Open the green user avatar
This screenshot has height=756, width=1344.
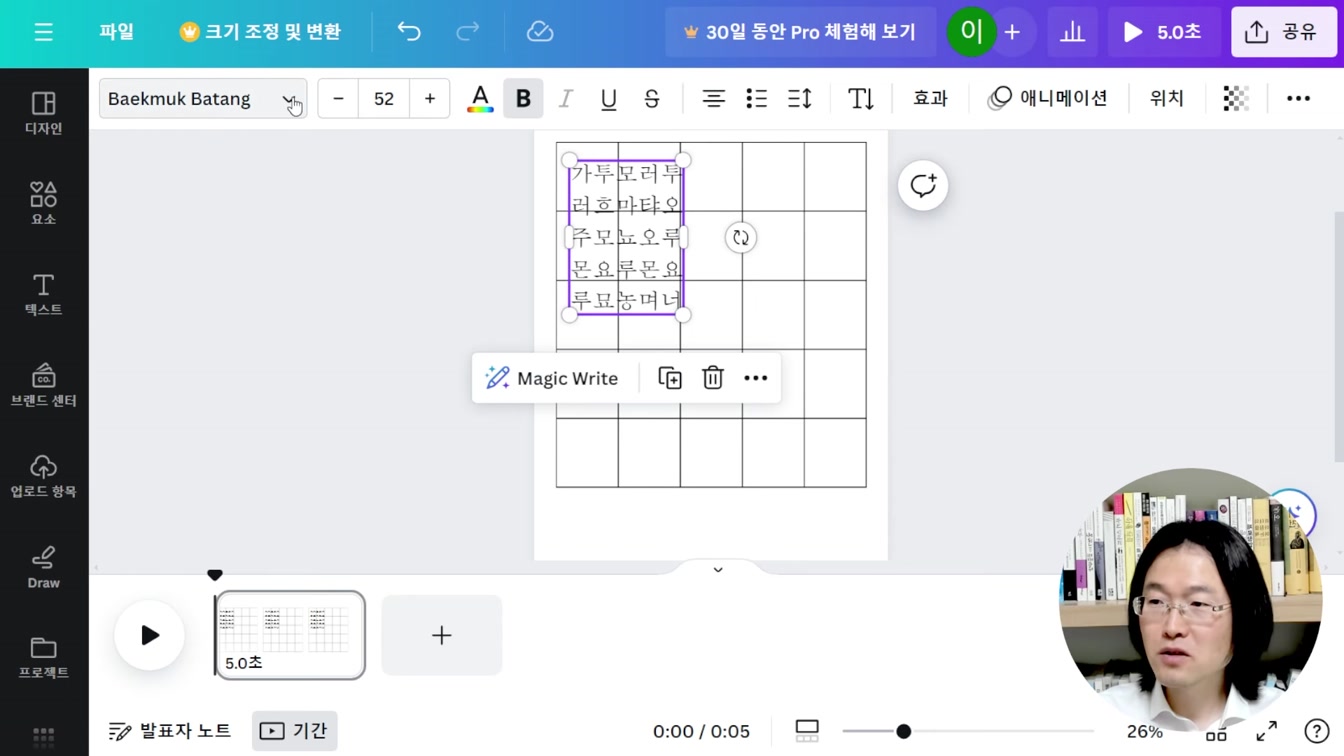tap(970, 32)
